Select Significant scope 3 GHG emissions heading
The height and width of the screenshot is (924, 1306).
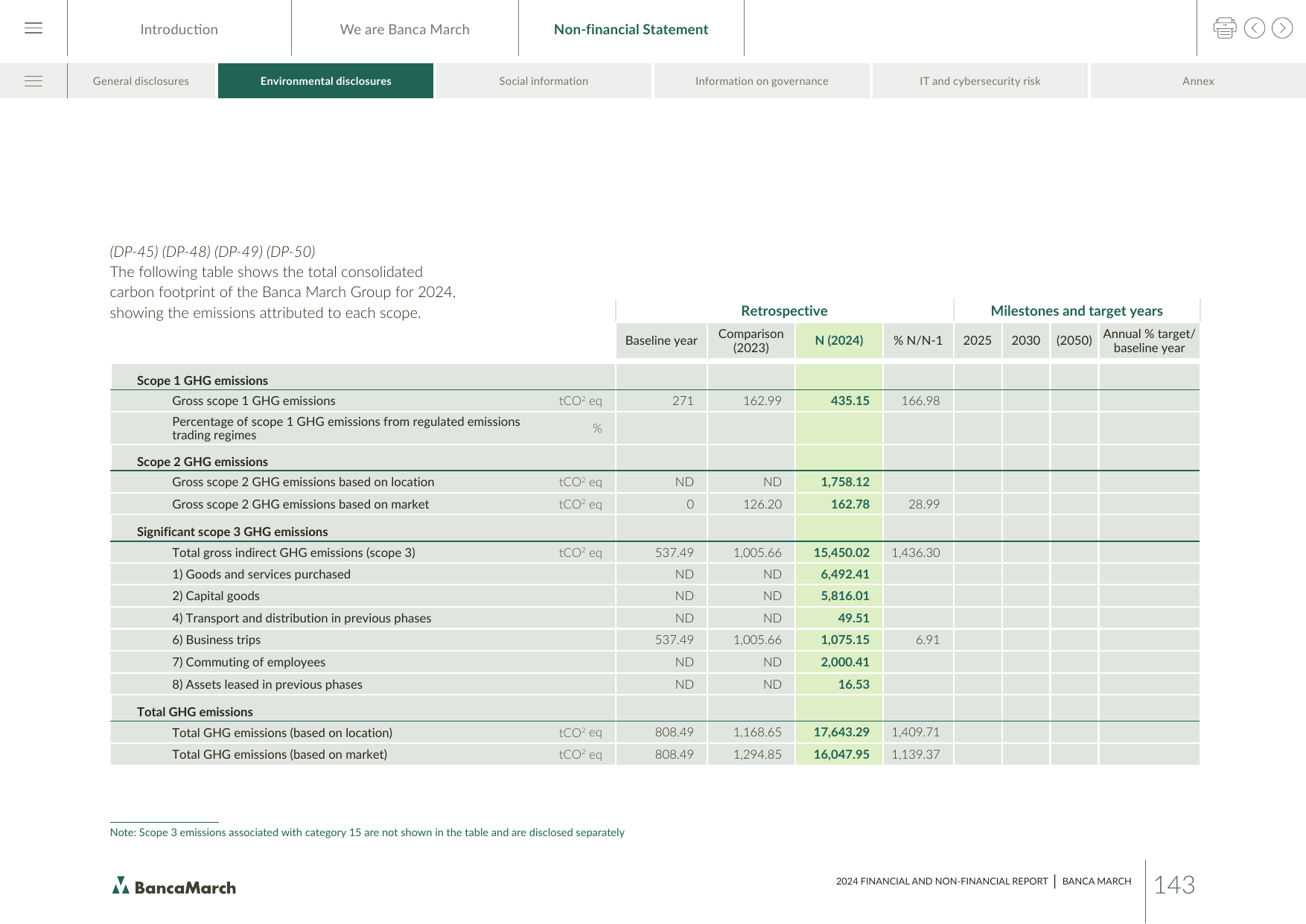point(232,532)
